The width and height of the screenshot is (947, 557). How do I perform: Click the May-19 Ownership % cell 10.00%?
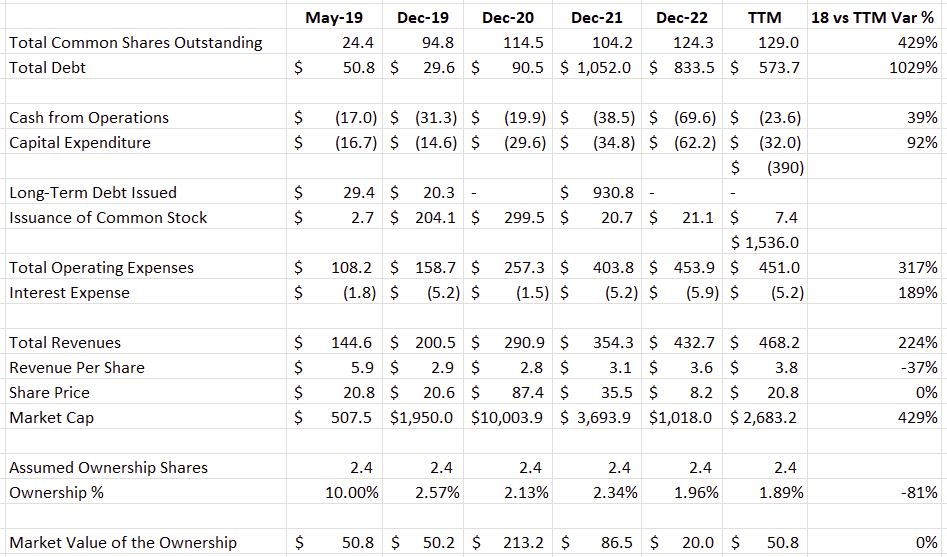click(352, 493)
